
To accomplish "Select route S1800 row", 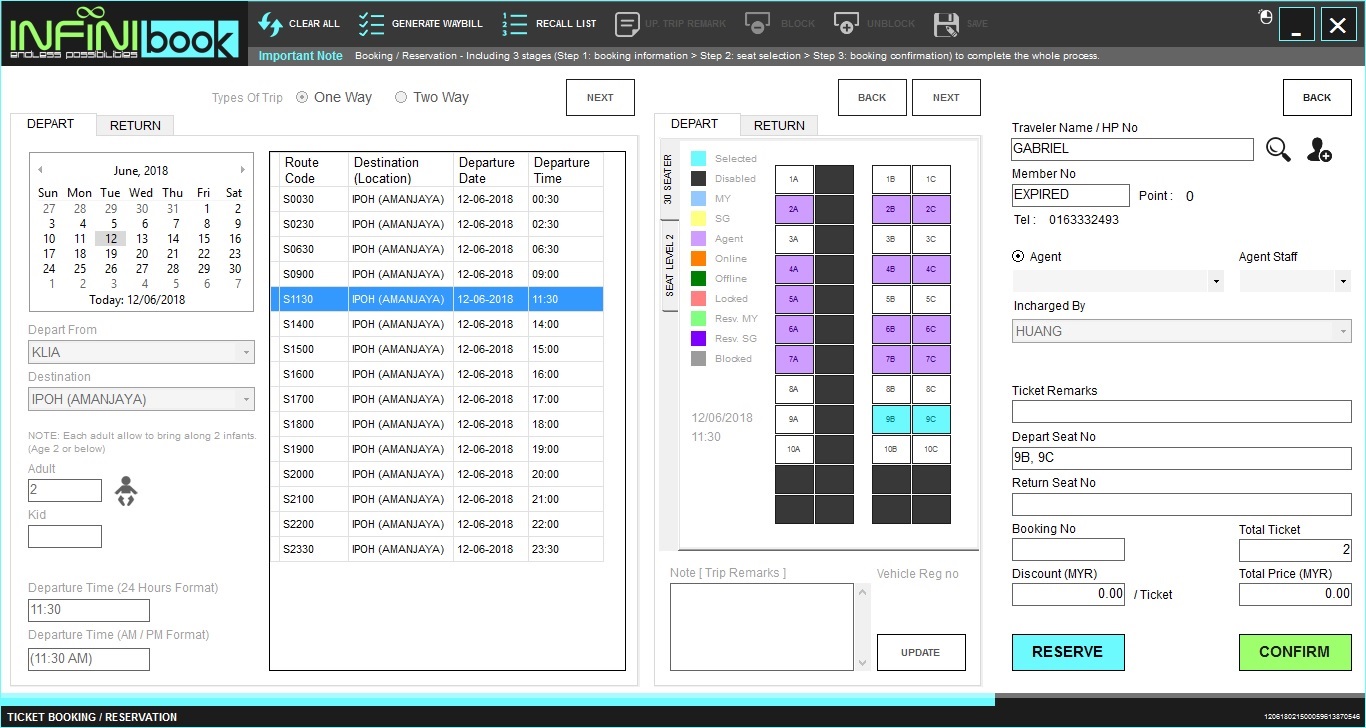I will 437,424.
